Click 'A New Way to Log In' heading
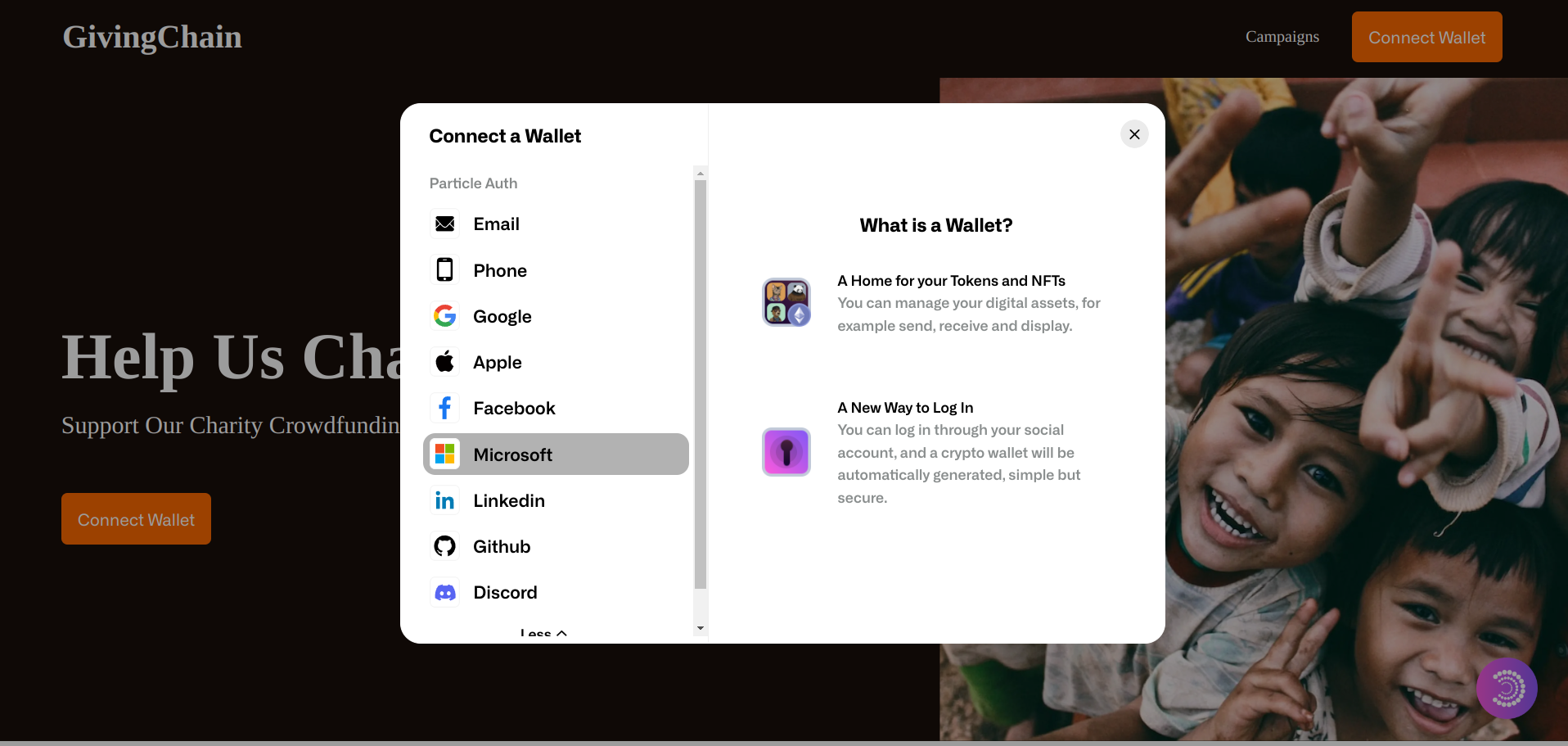This screenshot has width=1568, height=746. coord(905,408)
